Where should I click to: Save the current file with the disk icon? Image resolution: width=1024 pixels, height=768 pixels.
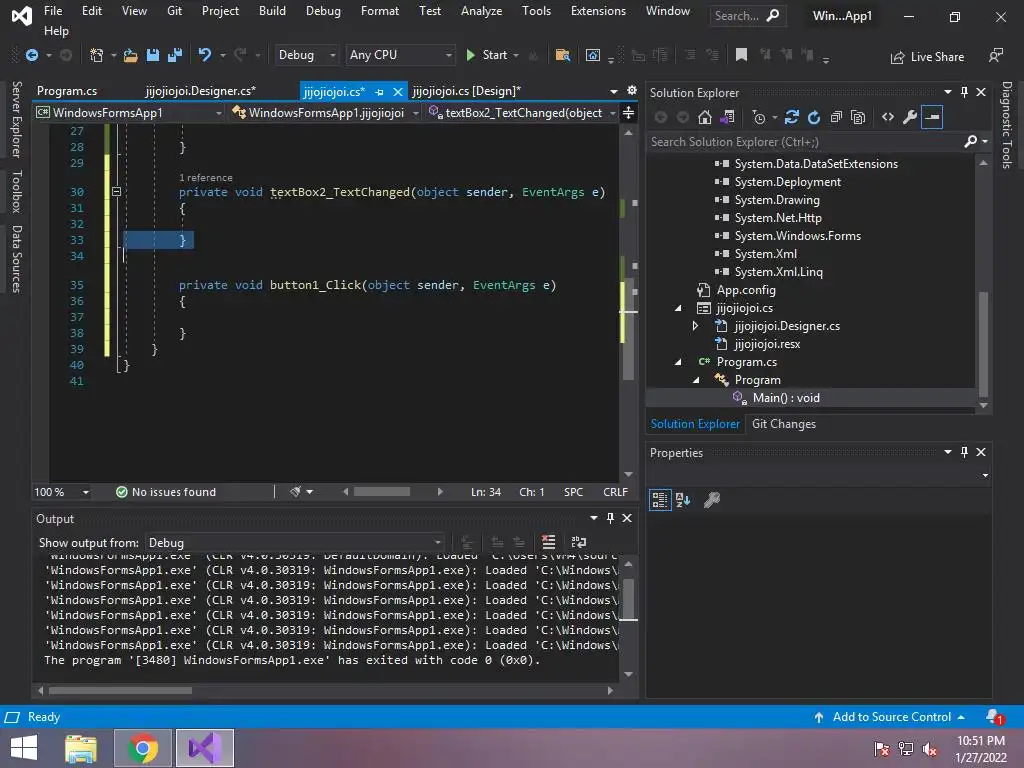point(153,56)
